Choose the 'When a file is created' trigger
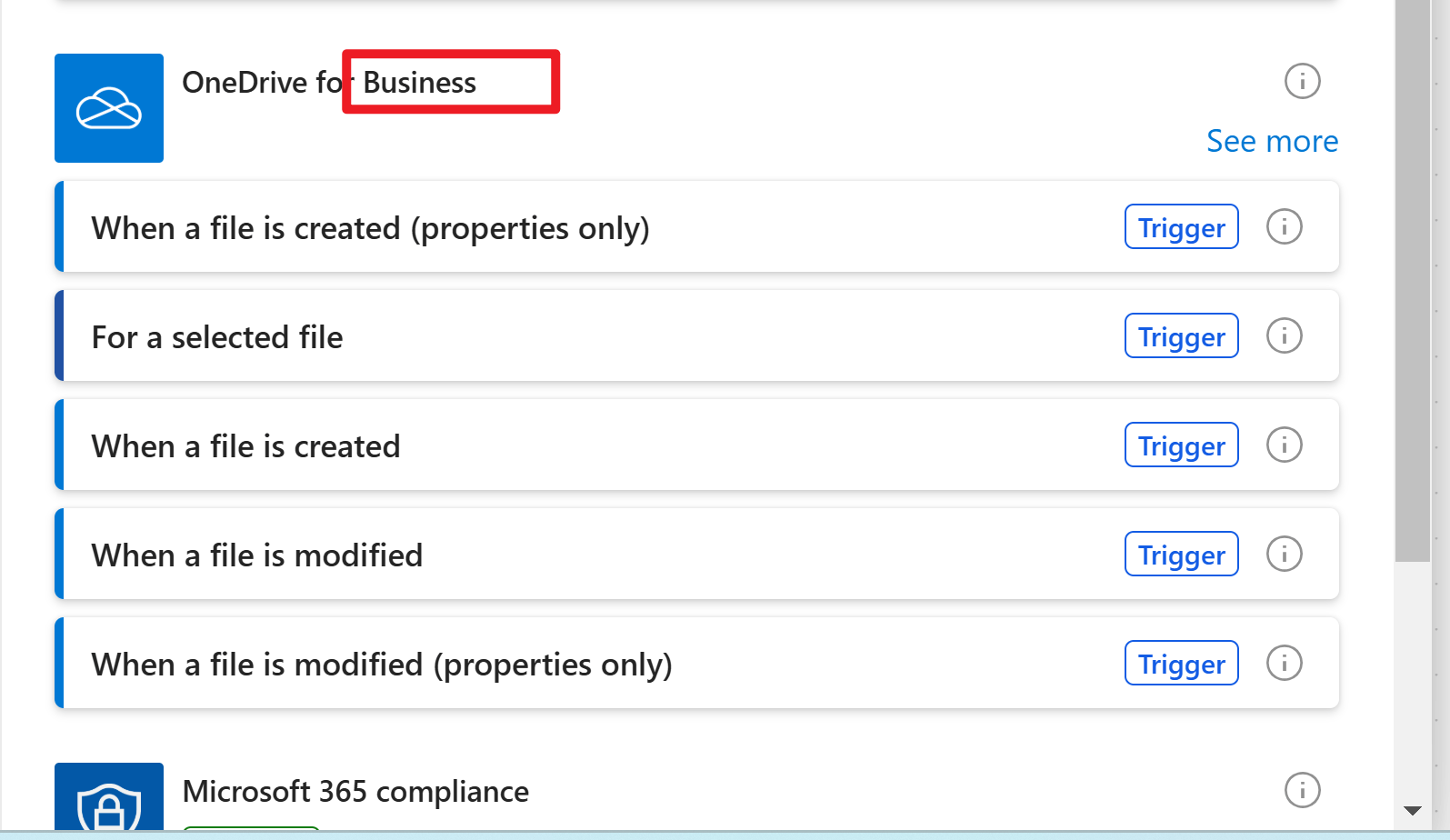The width and height of the screenshot is (1450, 840). coord(696,445)
